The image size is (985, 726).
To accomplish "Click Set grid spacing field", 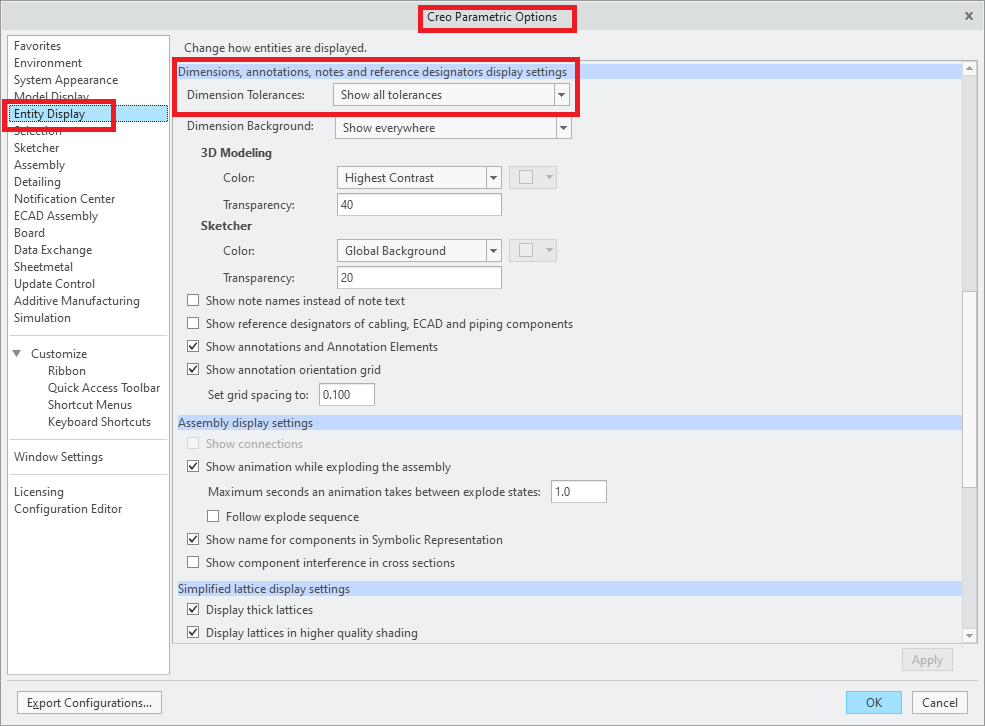I will (347, 394).
